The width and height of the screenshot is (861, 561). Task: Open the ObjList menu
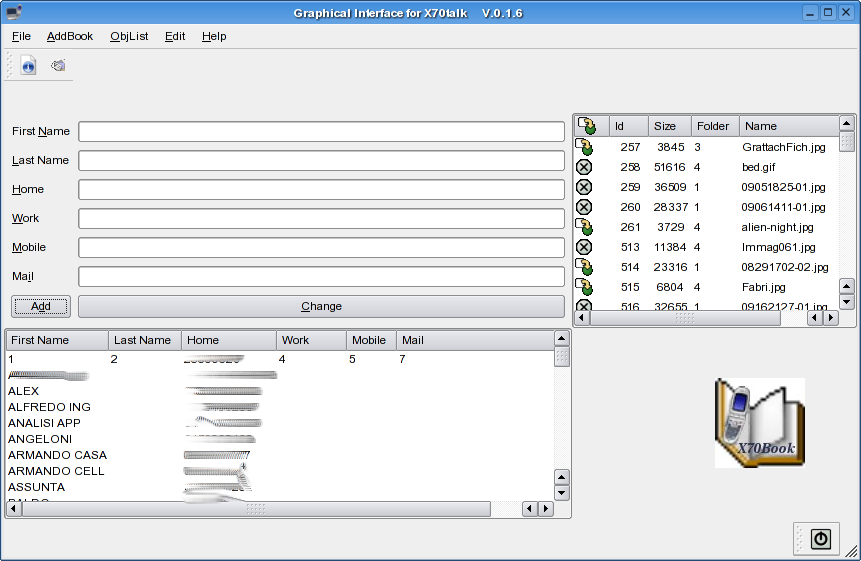pyautogui.click(x=129, y=36)
